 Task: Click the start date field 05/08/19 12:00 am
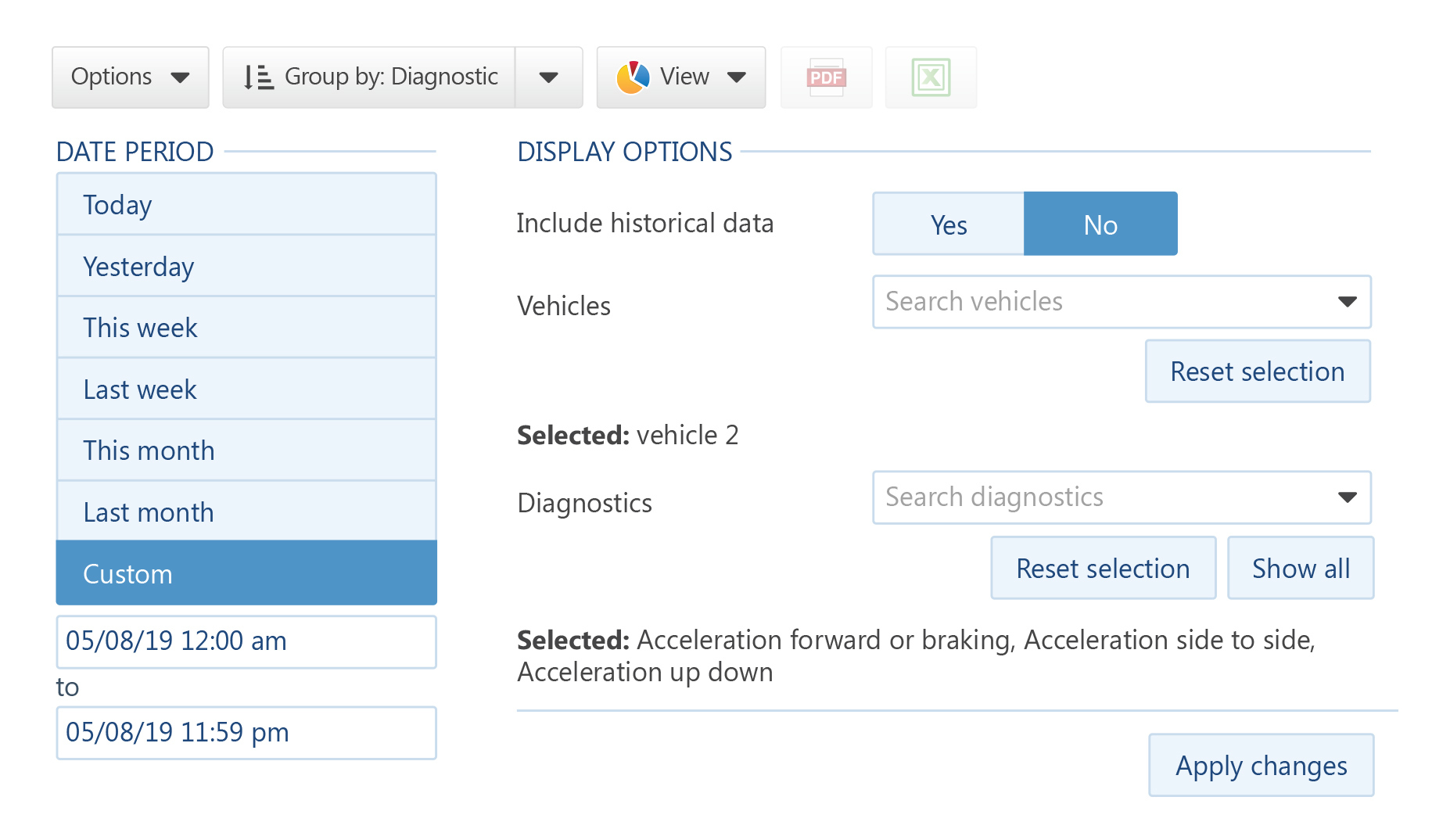tap(246, 641)
